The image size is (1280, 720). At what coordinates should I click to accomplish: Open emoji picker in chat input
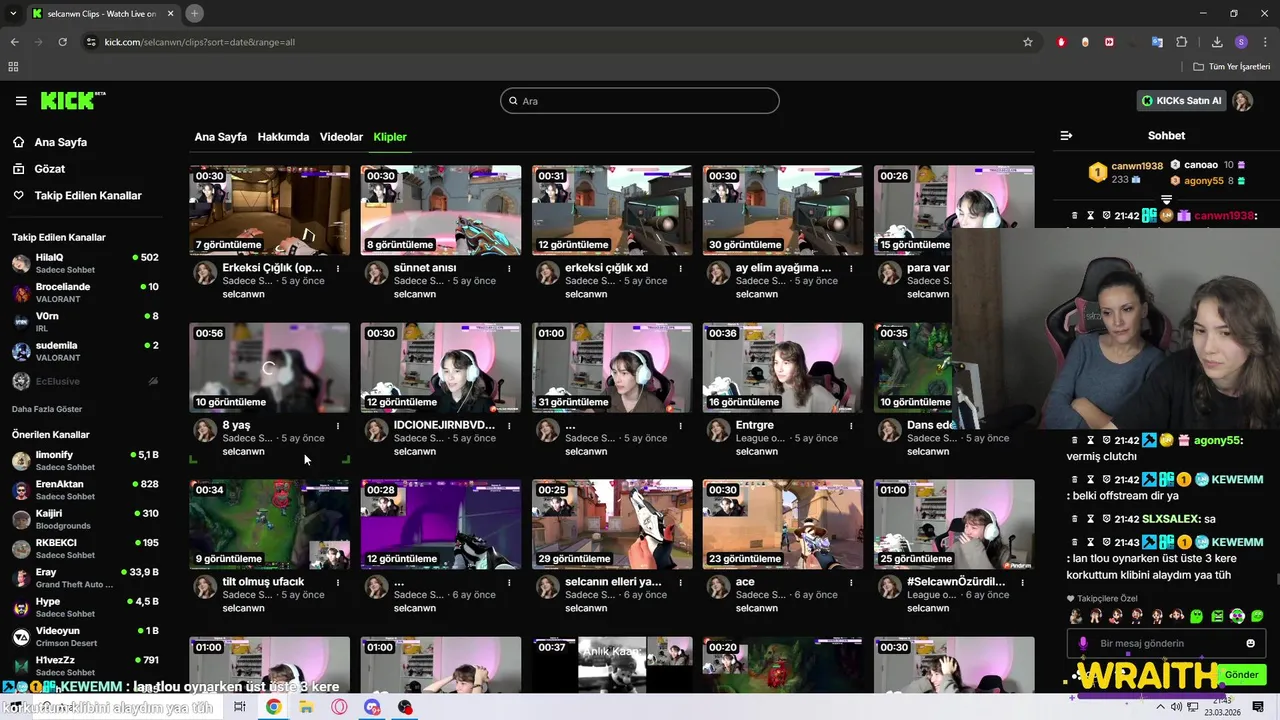pos(1250,643)
